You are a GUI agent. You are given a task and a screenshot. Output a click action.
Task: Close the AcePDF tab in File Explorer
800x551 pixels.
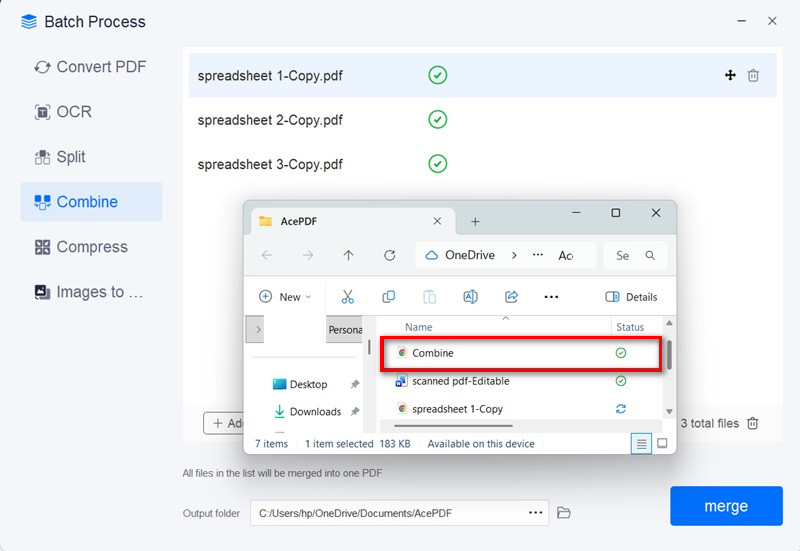tap(437, 221)
